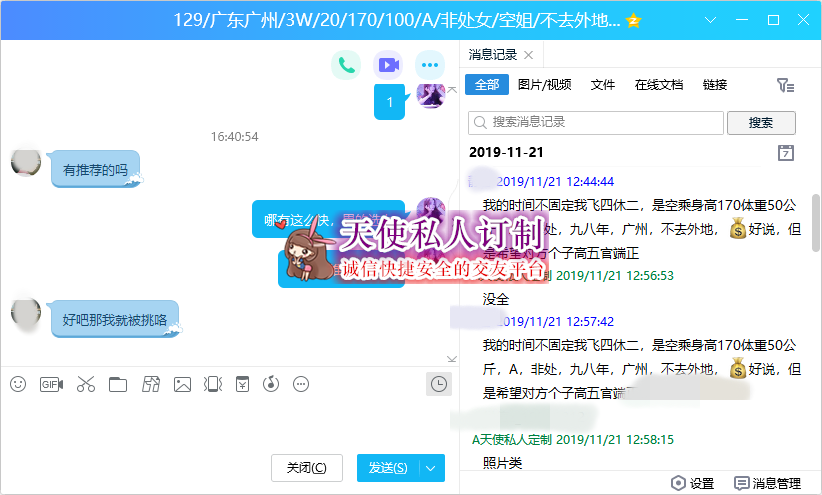
Task: Click the A天使私人定制 12:58:15 sender line
Action: 572,439
